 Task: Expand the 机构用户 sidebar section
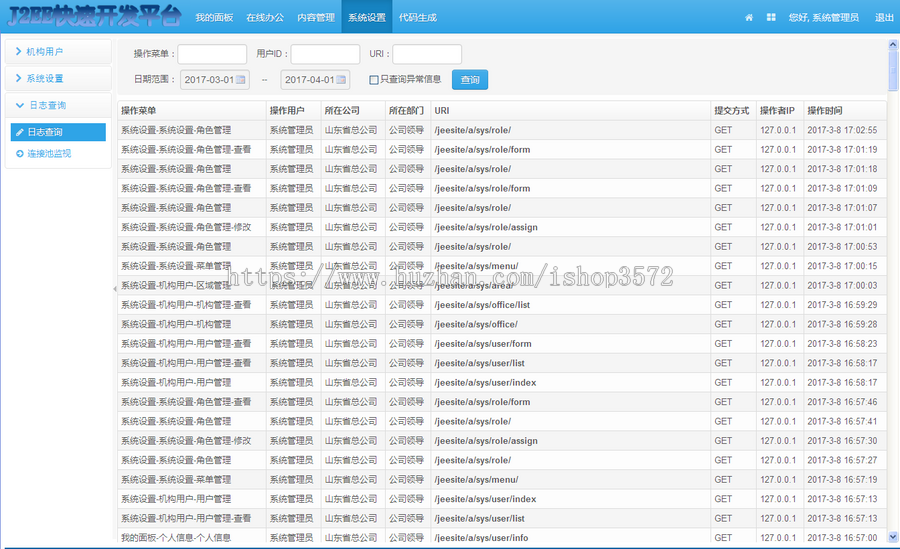[x=58, y=52]
